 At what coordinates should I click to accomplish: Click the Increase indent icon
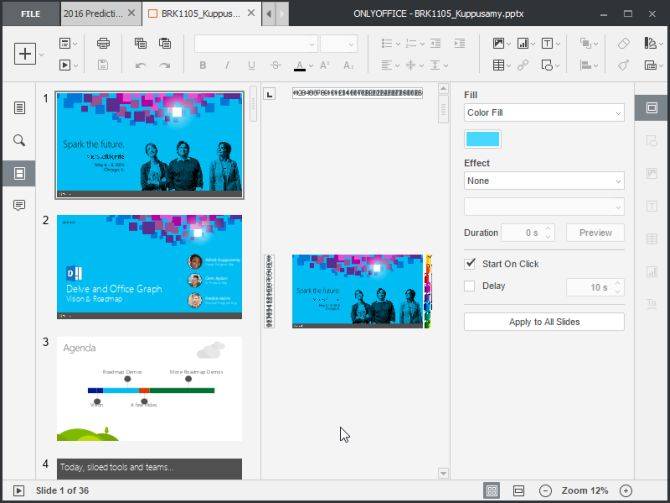click(x=460, y=43)
